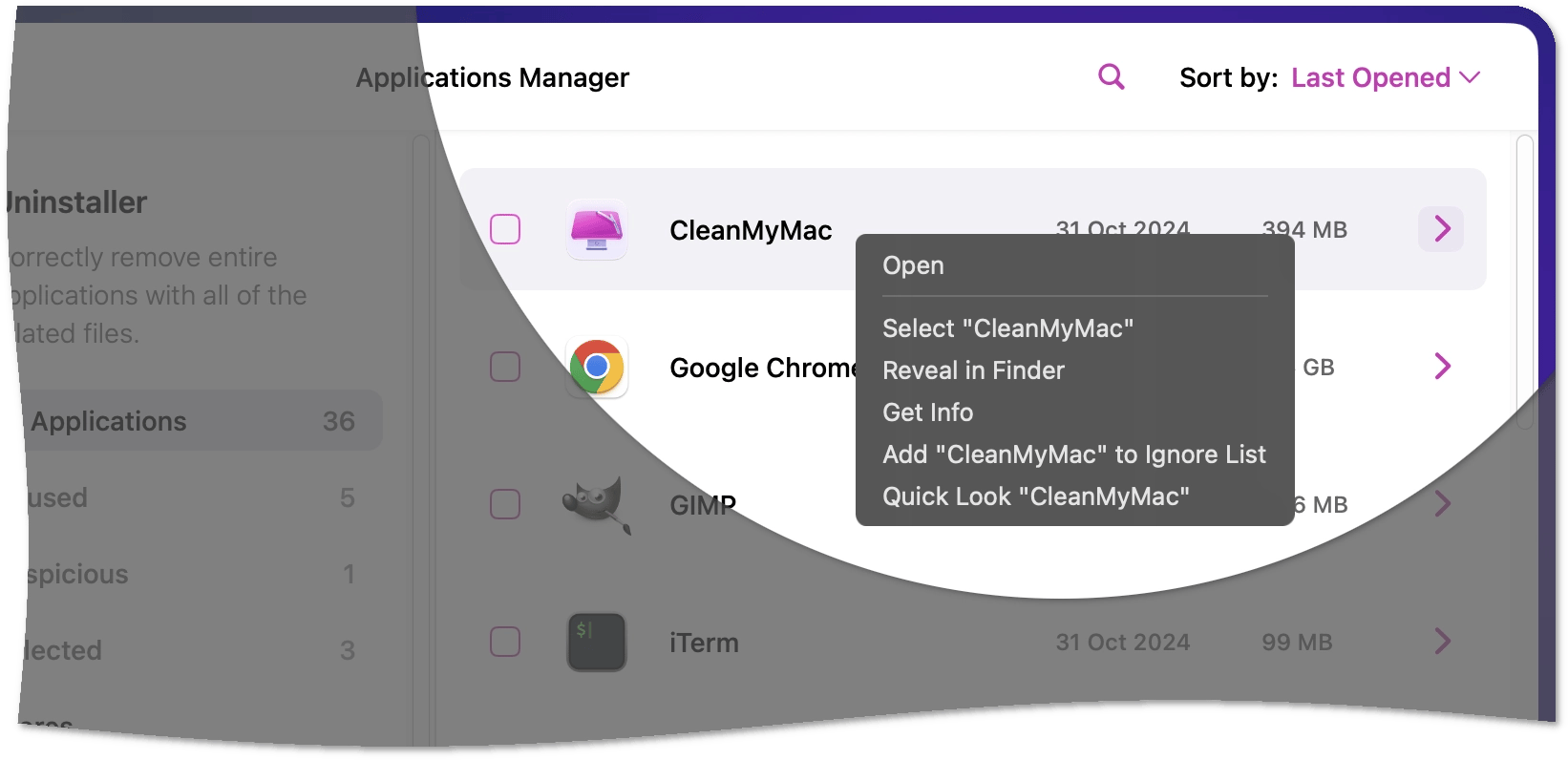Tick the GIMP checkbox
This screenshot has height=760, width=1568.
point(505,504)
